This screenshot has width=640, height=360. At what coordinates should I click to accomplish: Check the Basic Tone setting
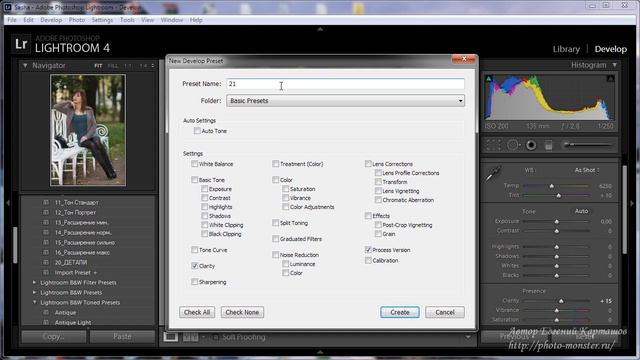click(x=194, y=180)
